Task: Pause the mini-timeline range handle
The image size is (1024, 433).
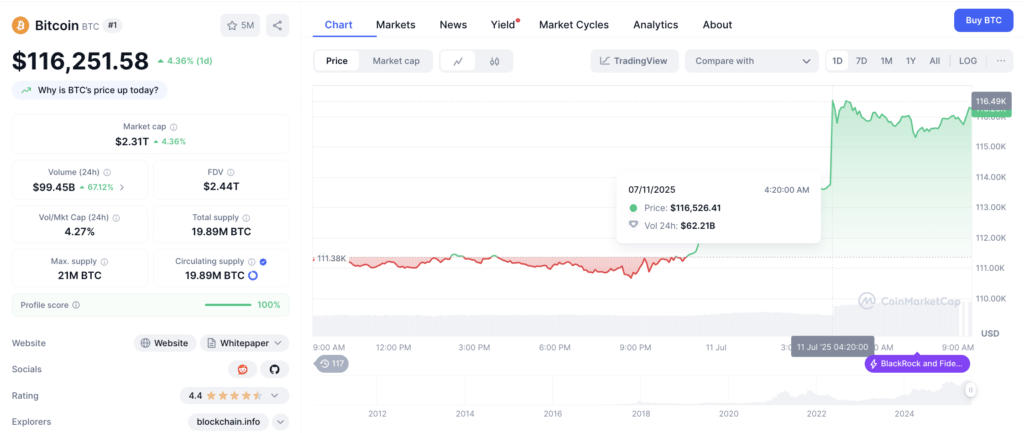Action: click(971, 390)
